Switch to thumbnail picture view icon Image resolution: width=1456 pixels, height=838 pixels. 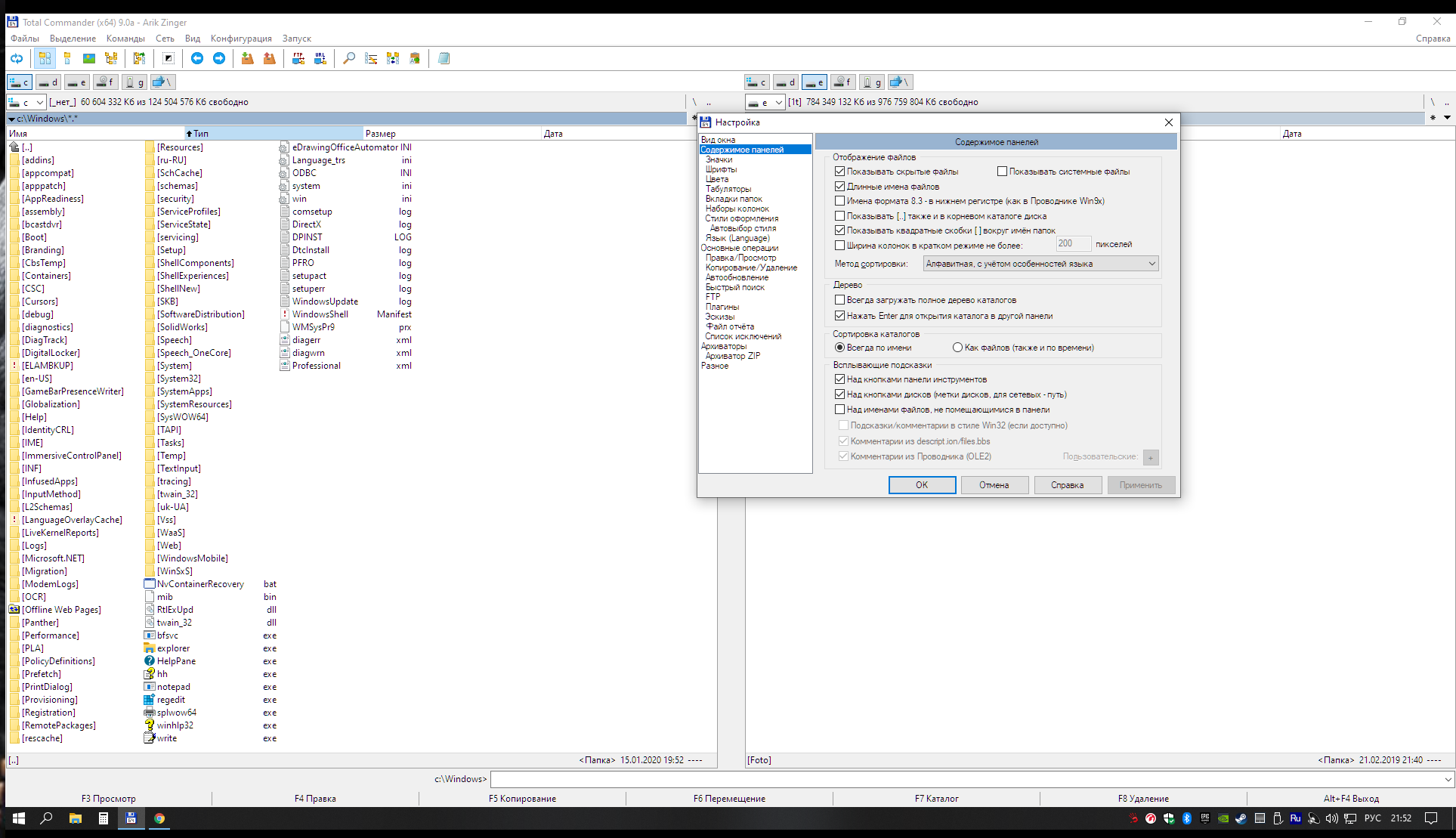pyautogui.click(x=89, y=58)
